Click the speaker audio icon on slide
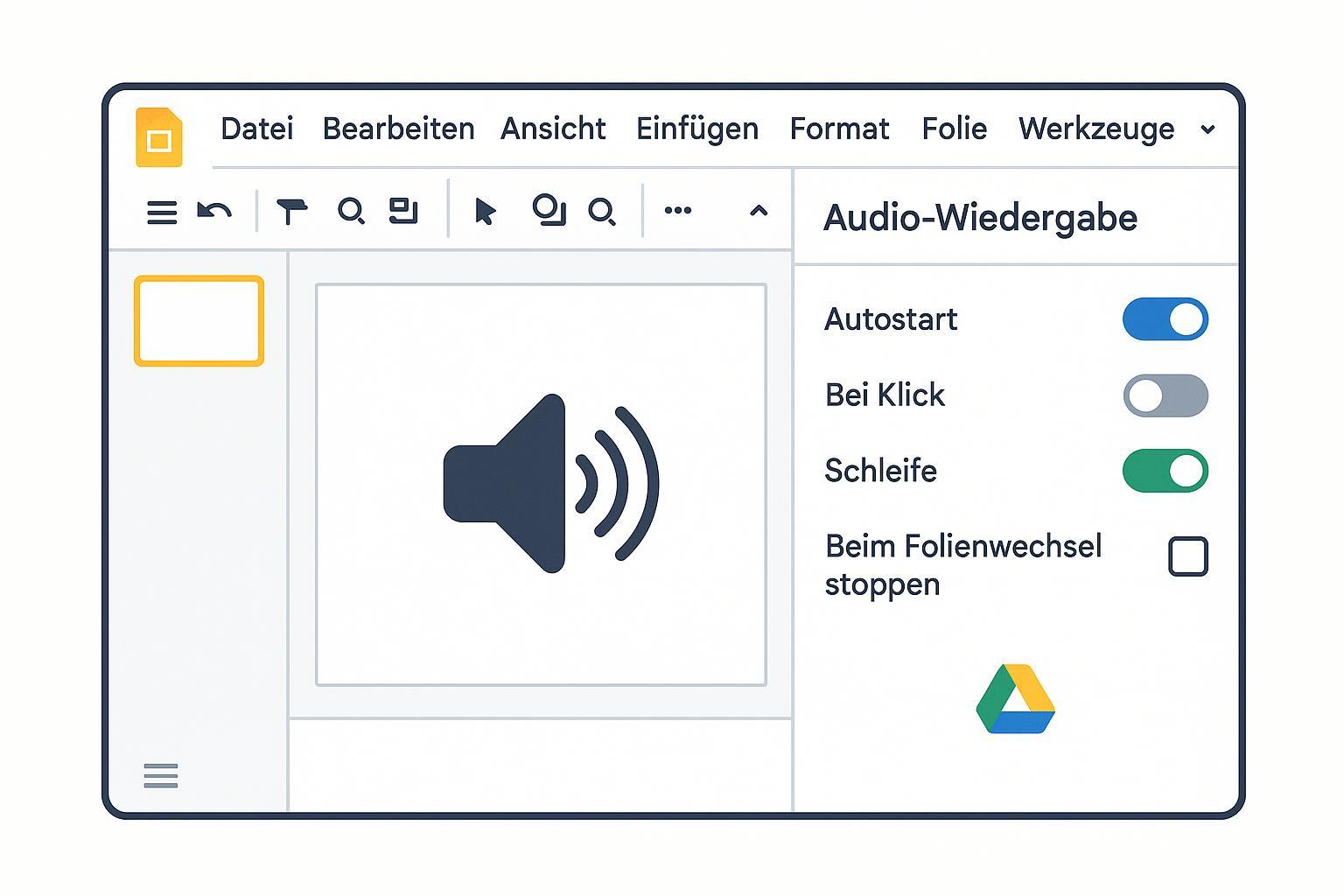Image resolution: width=1344 pixels, height=896 pixels. coord(550,483)
